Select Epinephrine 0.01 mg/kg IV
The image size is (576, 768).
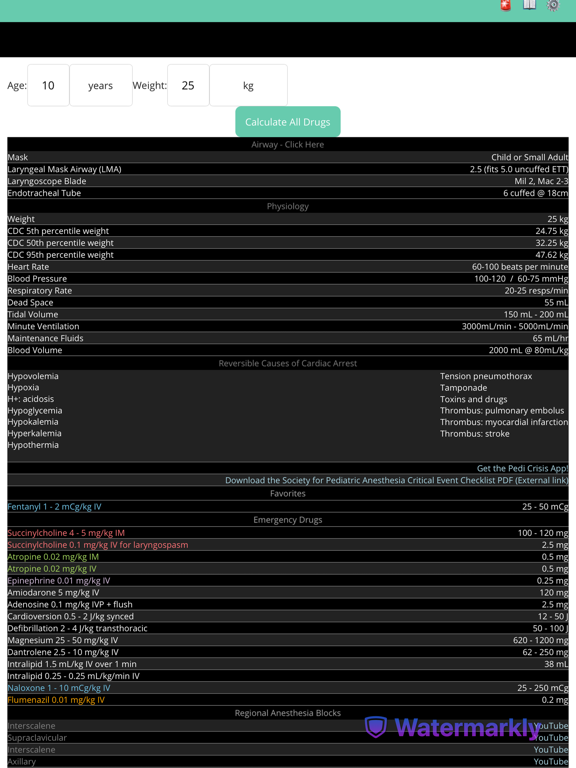pos(59,580)
